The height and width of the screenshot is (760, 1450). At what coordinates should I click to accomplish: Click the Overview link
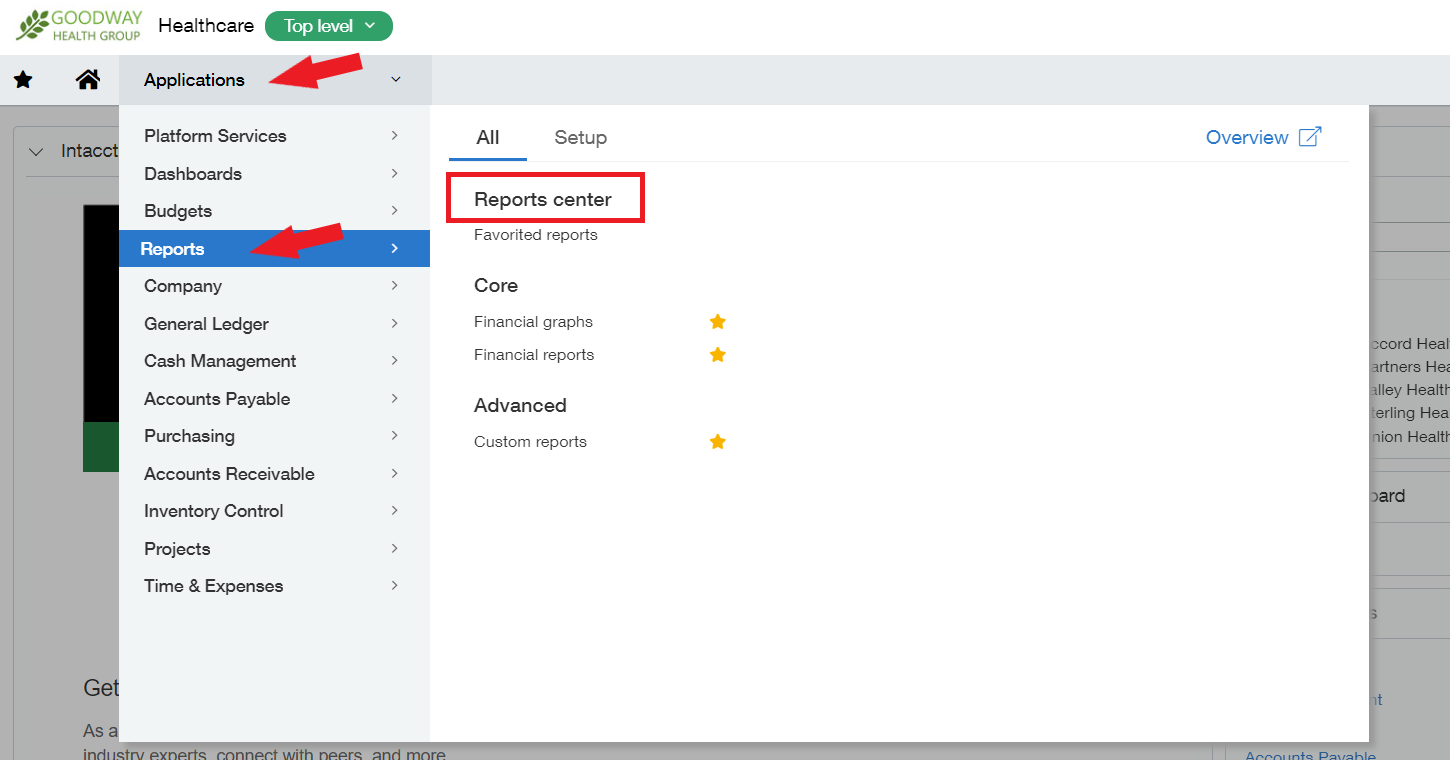tap(1247, 138)
